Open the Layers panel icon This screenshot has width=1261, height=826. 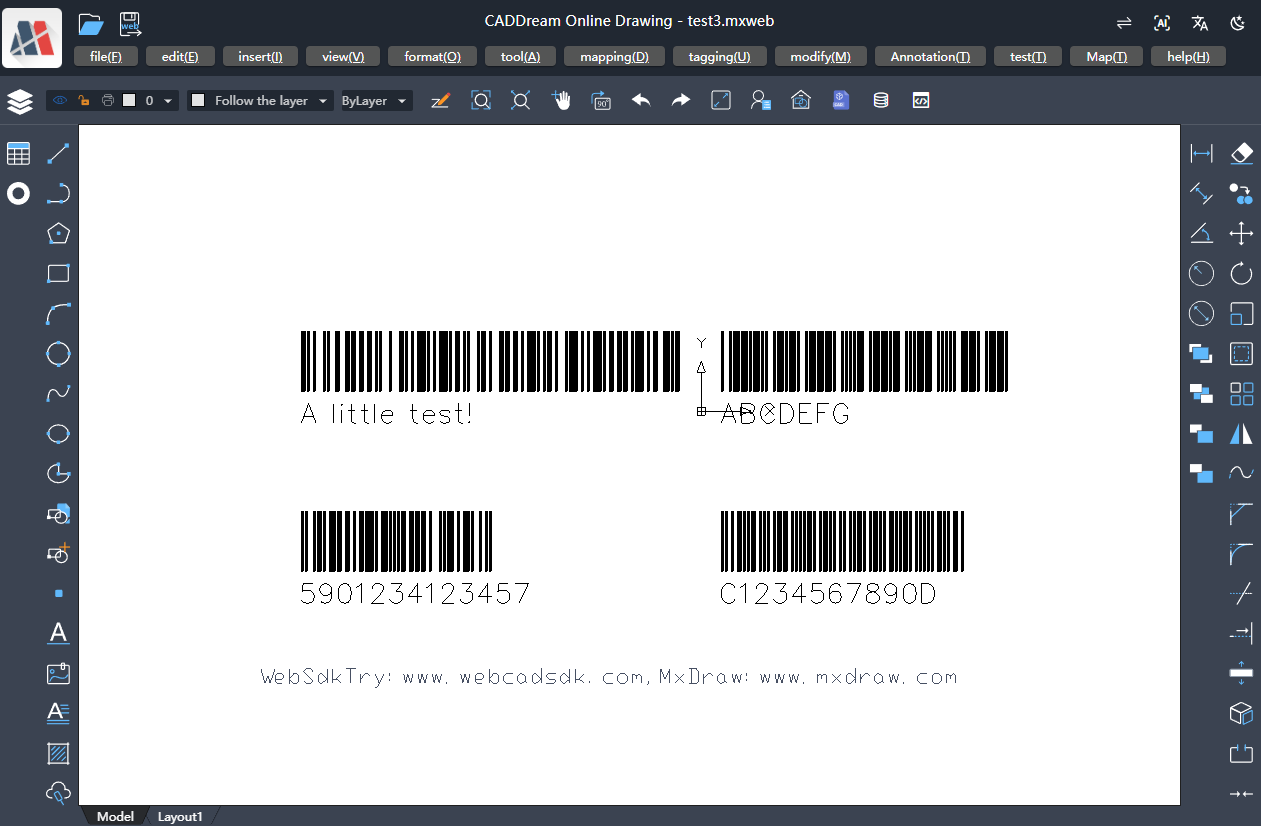click(20, 101)
